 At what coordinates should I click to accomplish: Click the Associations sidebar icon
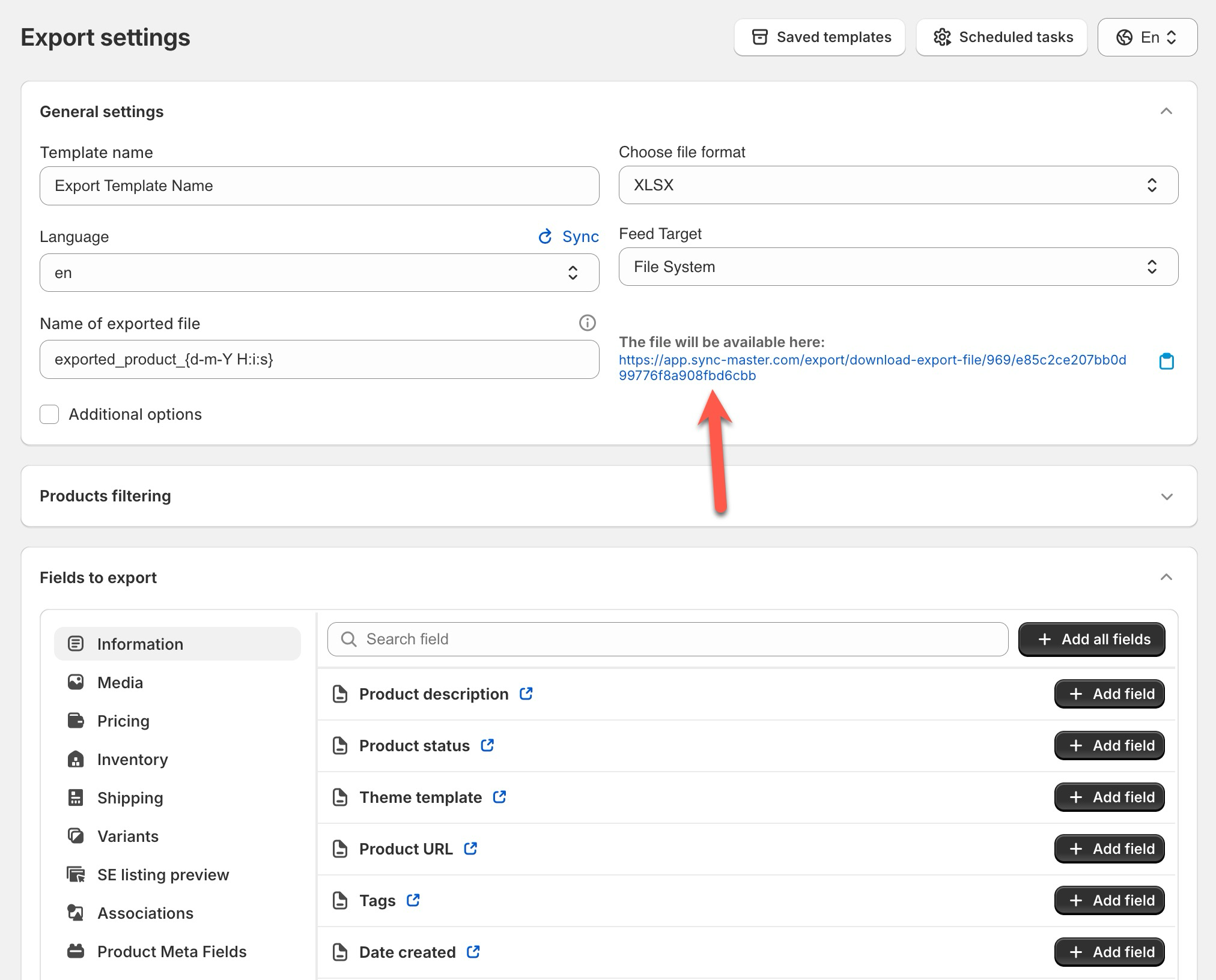tap(76, 913)
